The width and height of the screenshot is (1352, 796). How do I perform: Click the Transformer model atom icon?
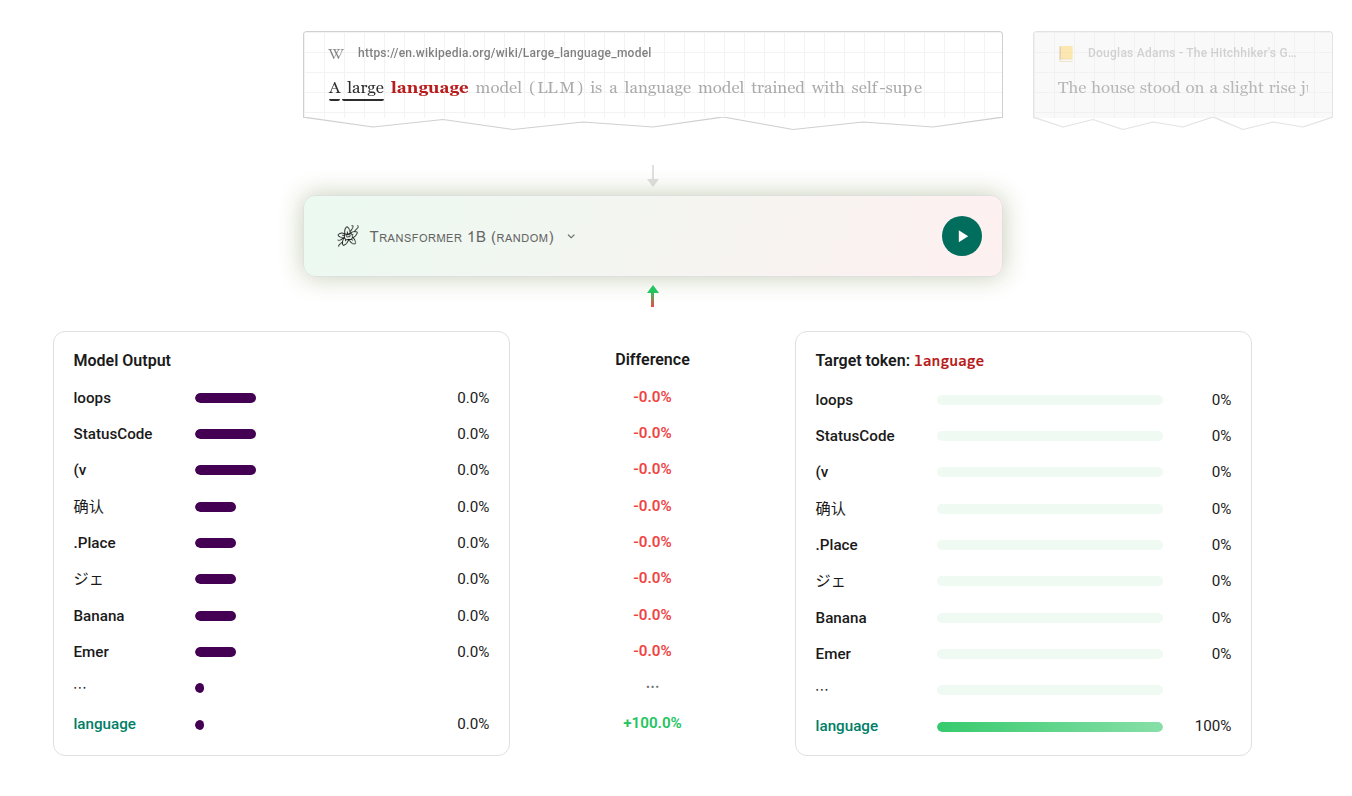tap(347, 237)
